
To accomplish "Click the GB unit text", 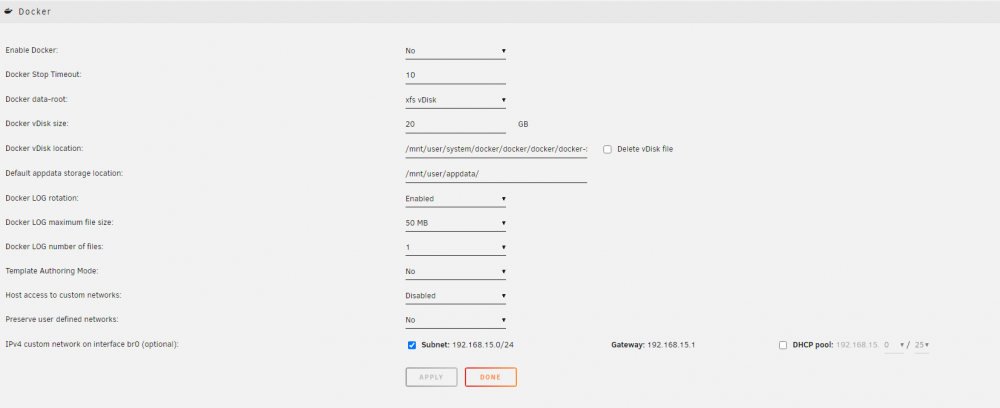I will [523, 124].
